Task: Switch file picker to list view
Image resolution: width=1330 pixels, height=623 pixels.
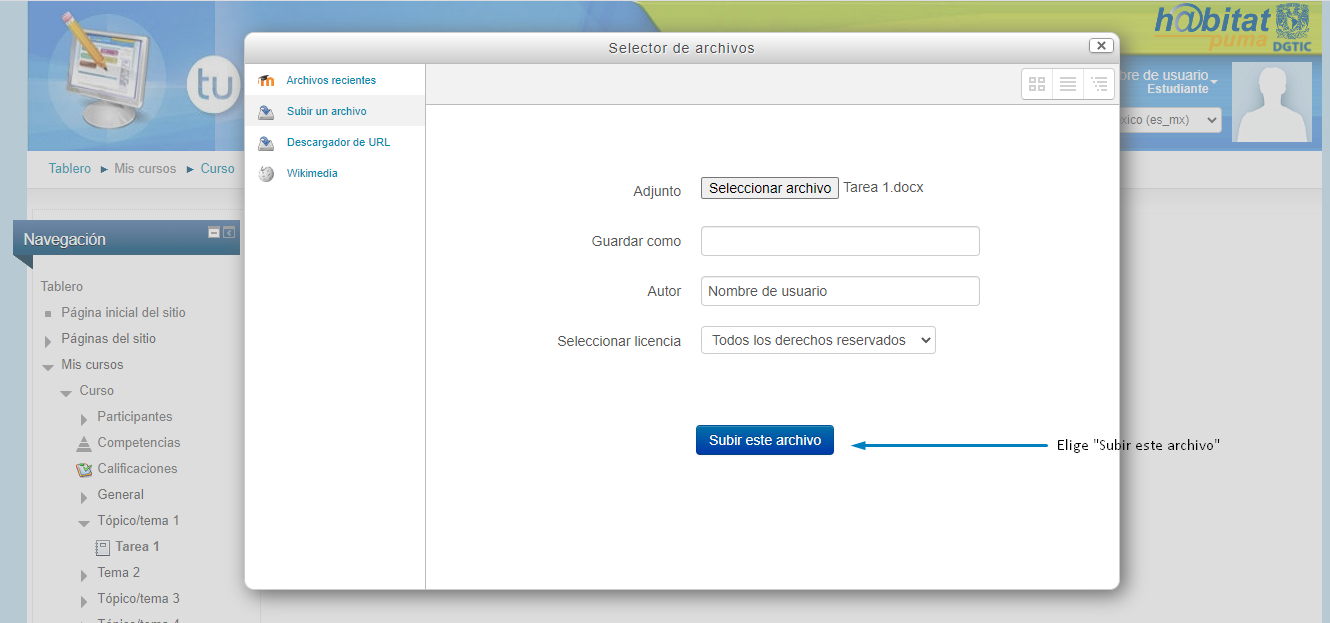Action: 1068,85
